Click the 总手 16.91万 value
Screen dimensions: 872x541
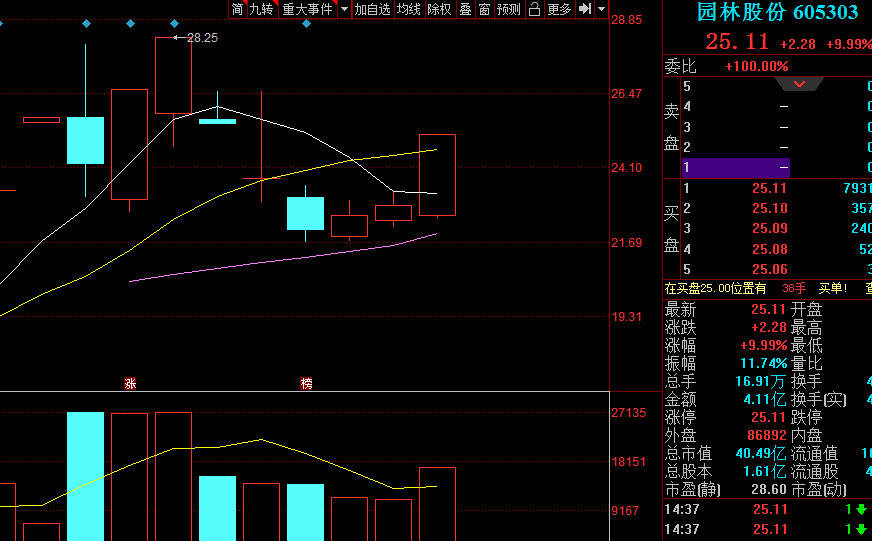point(760,381)
